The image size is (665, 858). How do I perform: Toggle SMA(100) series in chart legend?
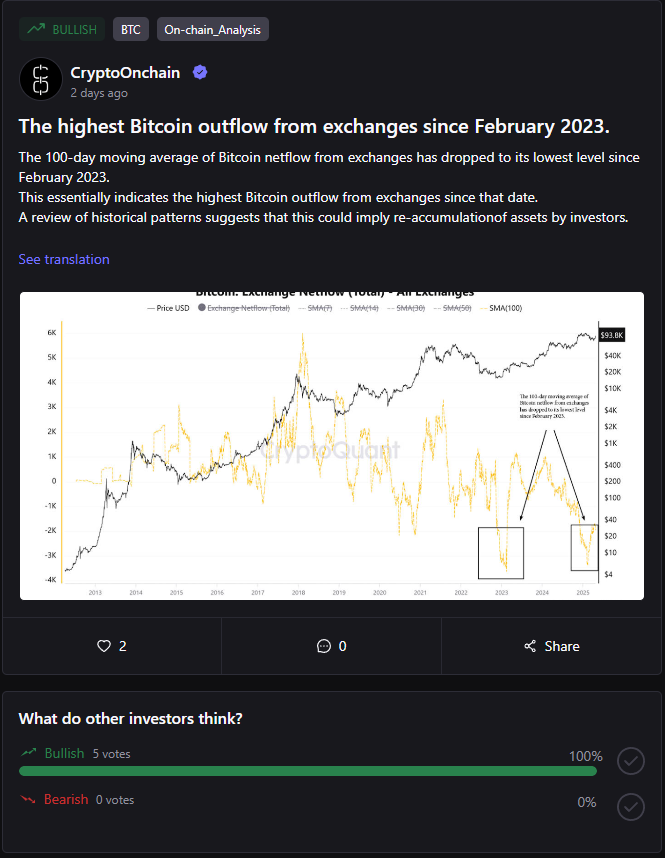(x=501, y=308)
